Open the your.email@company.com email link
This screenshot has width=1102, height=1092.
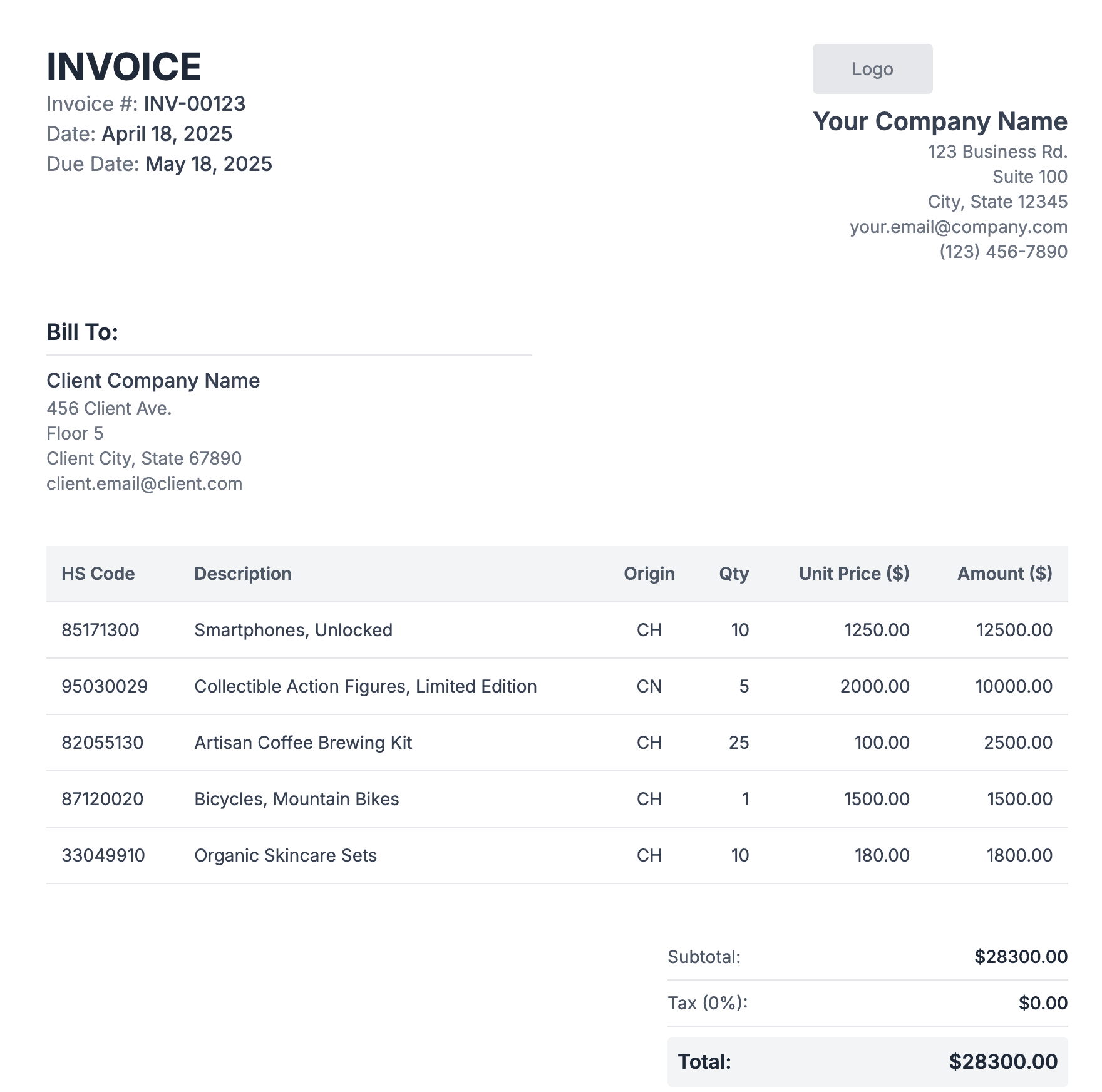point(957,227)
